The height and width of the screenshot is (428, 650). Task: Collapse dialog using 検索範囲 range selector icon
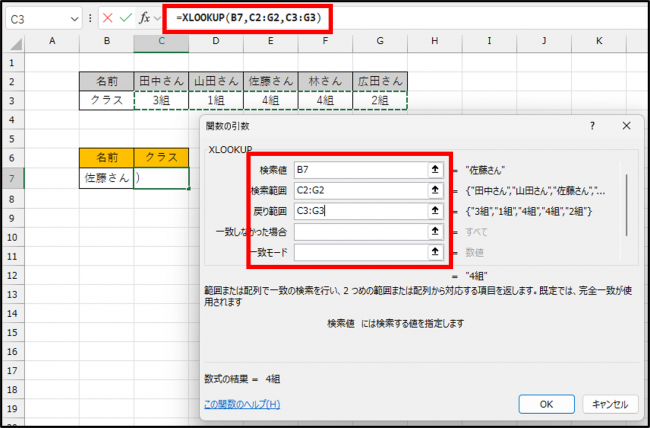(x=435, y=190)
